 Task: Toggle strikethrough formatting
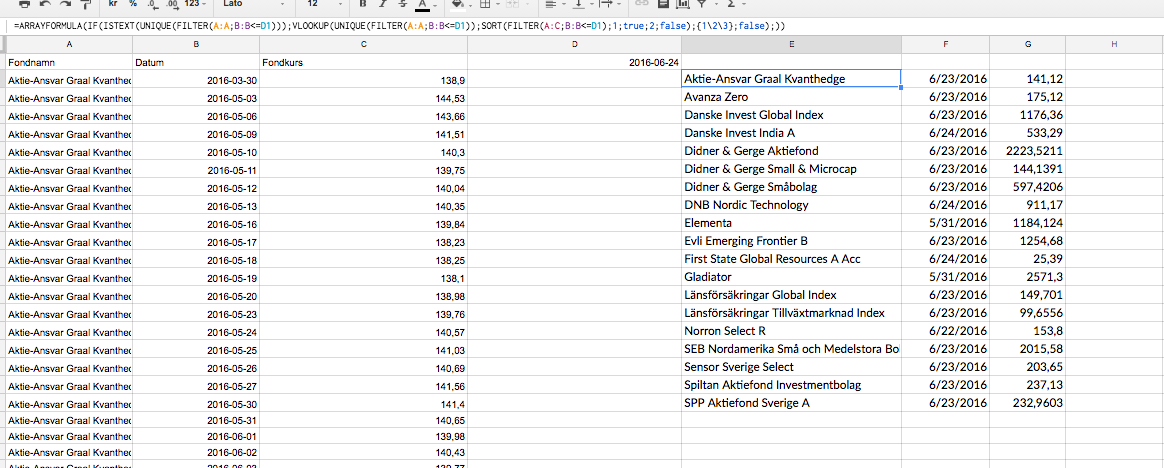click(x=402, y=4)
